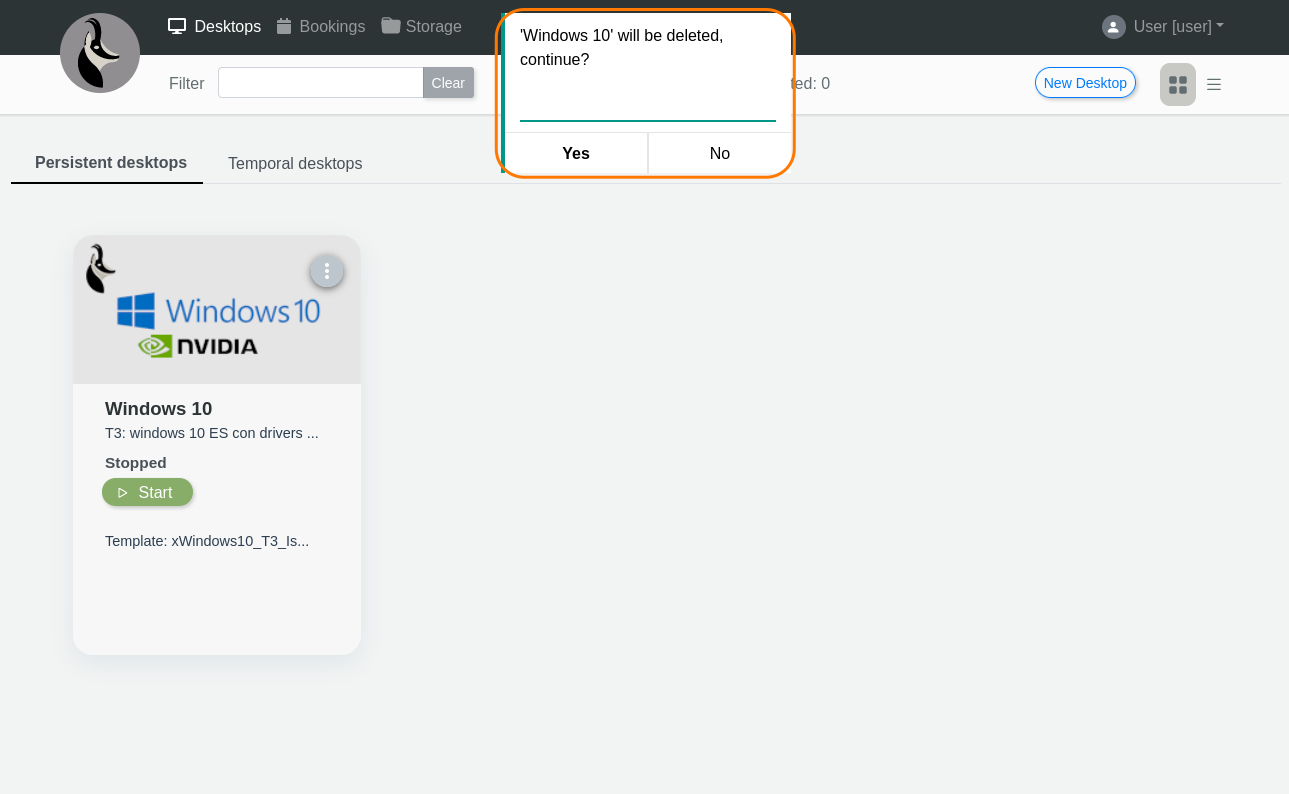Clear the desktop filter
Screen dimensions: 1289x794
(448, 83)
